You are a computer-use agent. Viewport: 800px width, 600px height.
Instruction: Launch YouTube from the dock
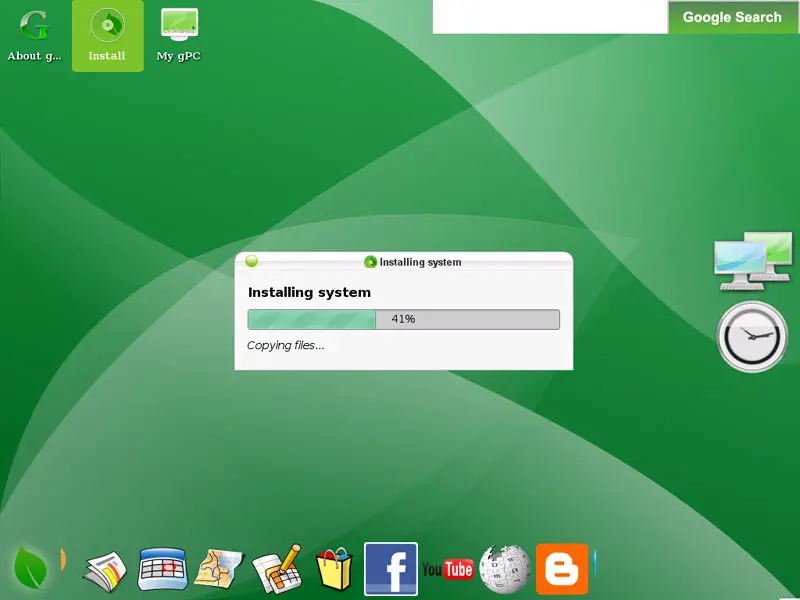pos(447,569)
